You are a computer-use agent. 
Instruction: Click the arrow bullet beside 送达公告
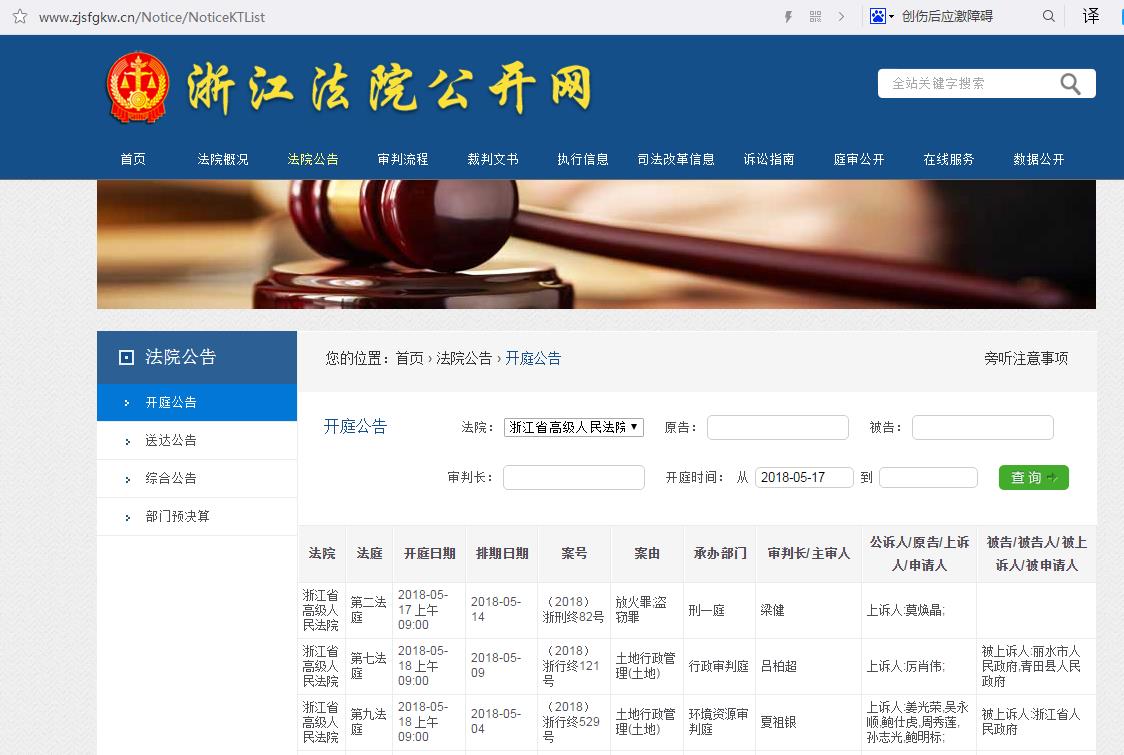(x=128, y=442)
